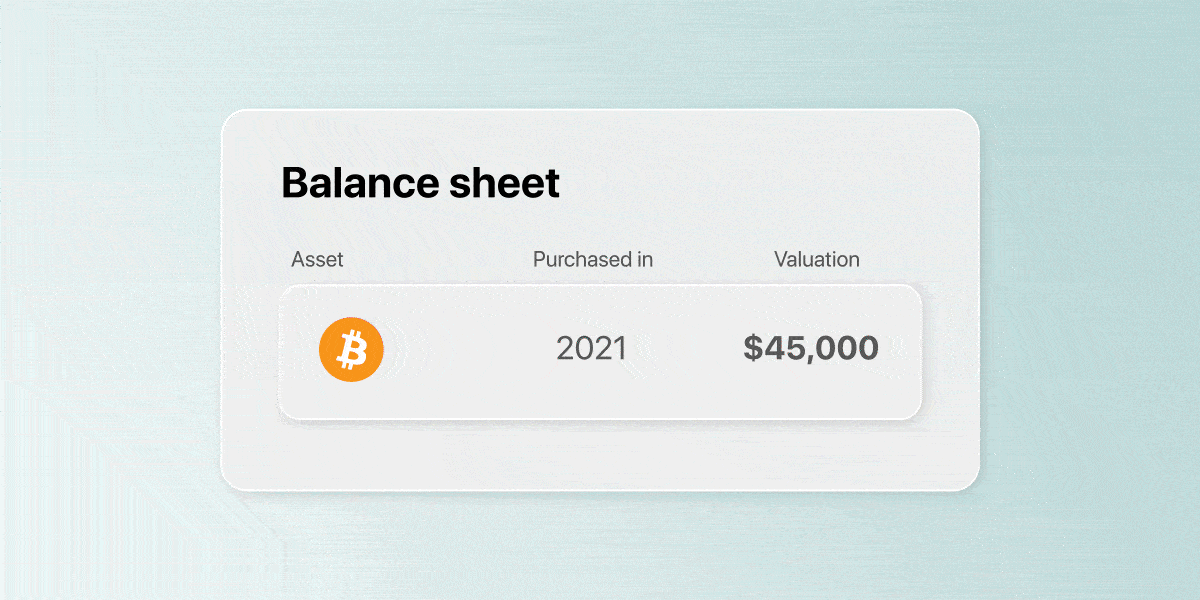Click empty card area below the Bitcoin row
The height and width of the screenshot is (600, 1200).
click(600, 455)
